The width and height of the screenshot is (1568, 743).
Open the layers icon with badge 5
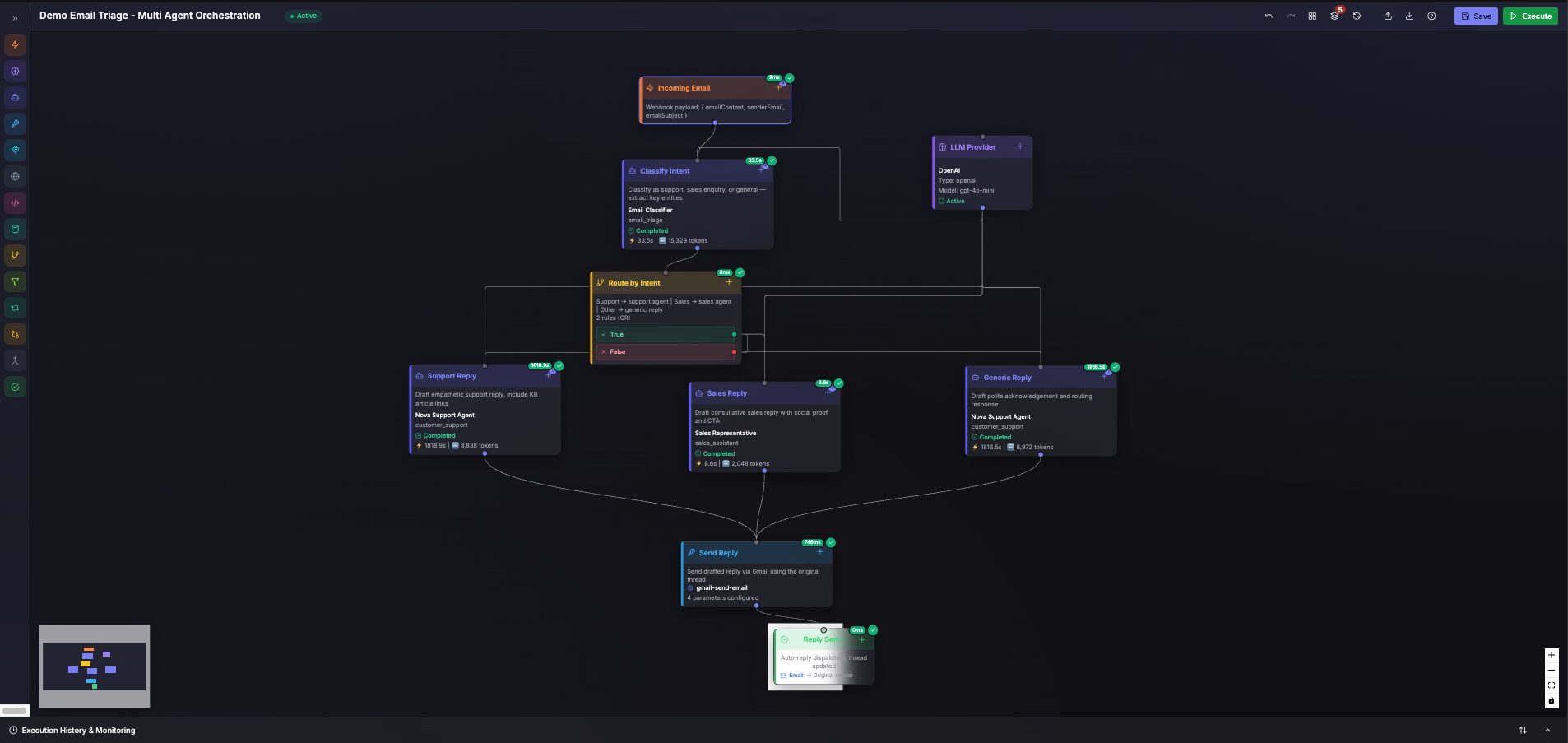1334,16
